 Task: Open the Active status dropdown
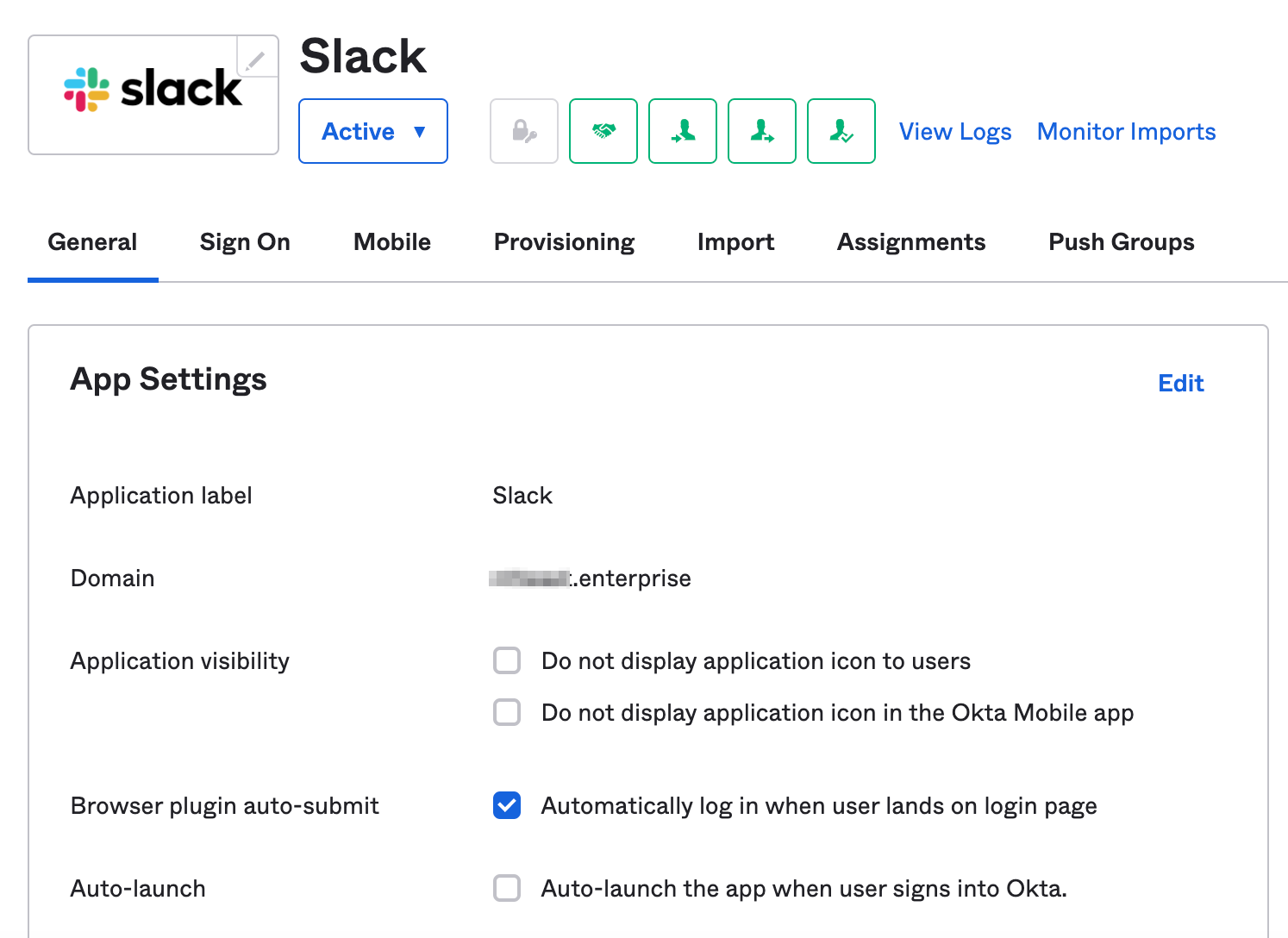coord(372,131)
